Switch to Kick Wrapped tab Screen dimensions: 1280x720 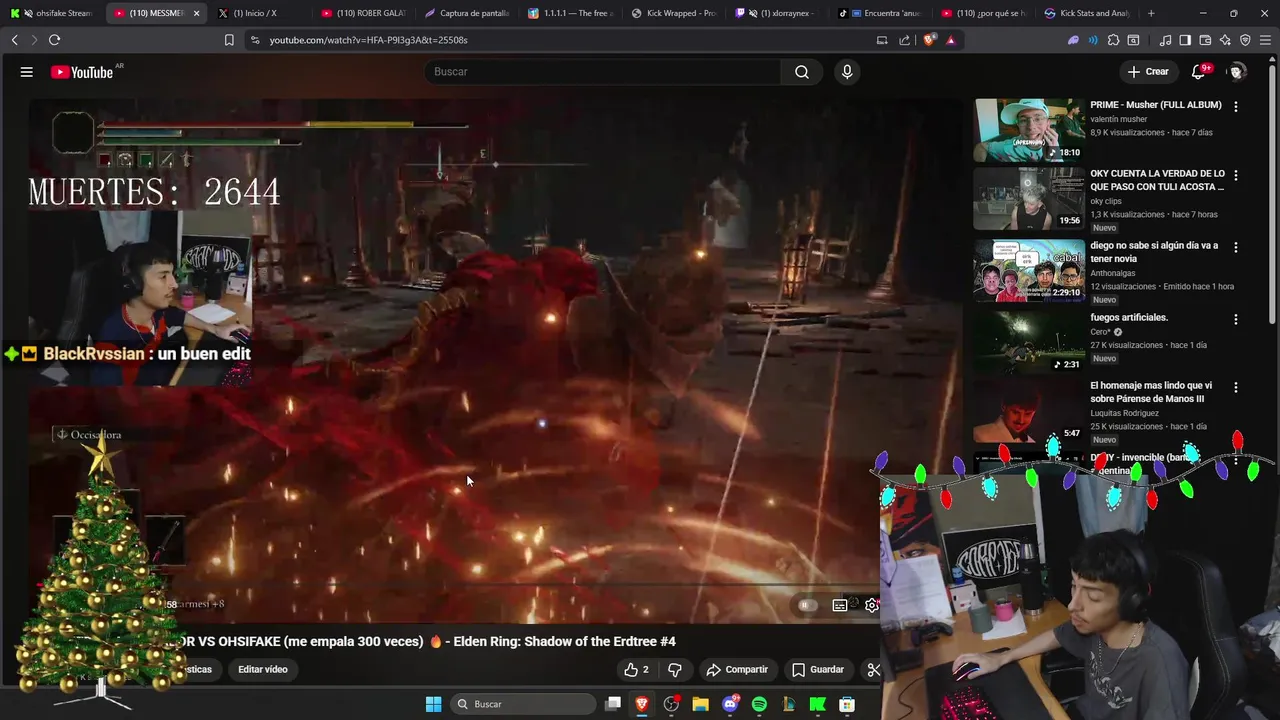(674, 13)
